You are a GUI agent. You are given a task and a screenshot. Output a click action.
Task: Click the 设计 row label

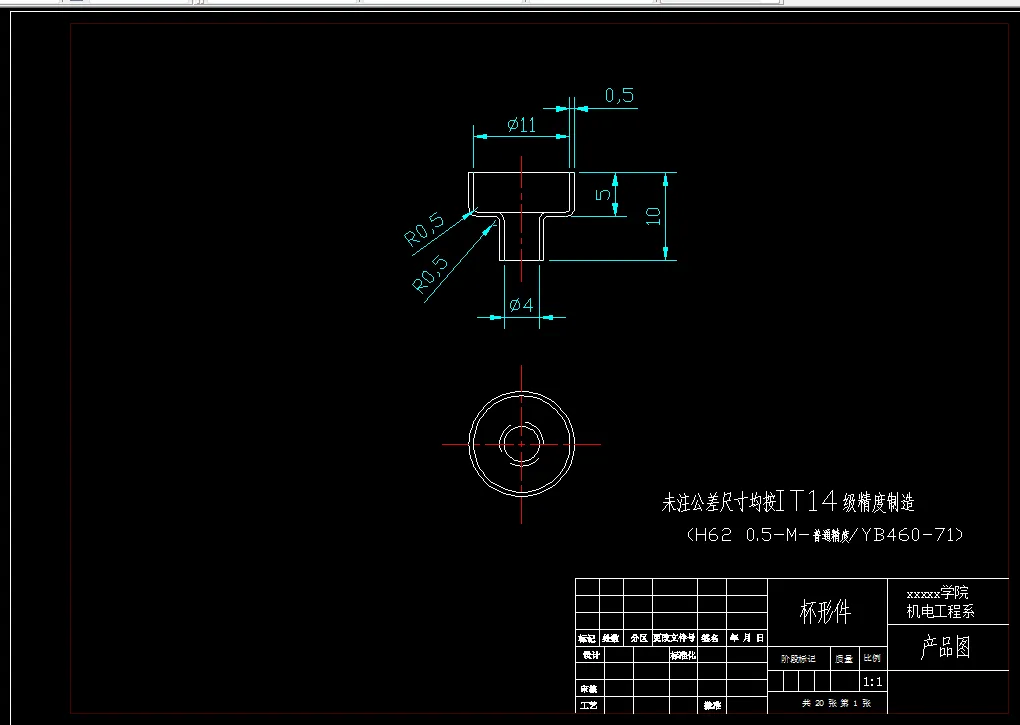tap(590, 655)
